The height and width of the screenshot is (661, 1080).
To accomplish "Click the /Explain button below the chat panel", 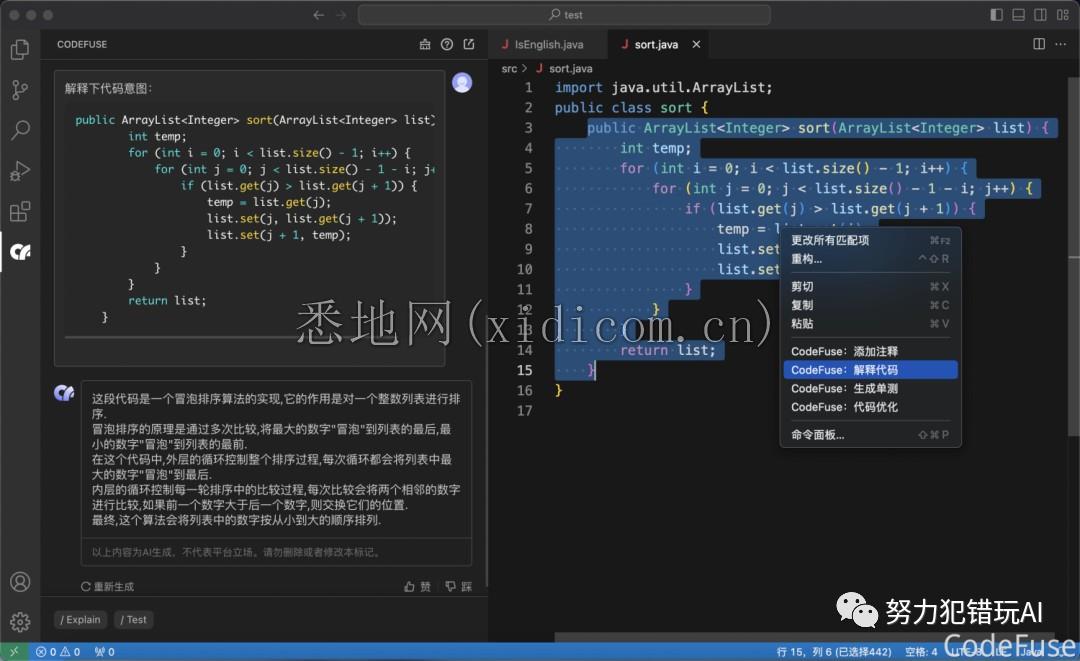I will click(80, 619).
